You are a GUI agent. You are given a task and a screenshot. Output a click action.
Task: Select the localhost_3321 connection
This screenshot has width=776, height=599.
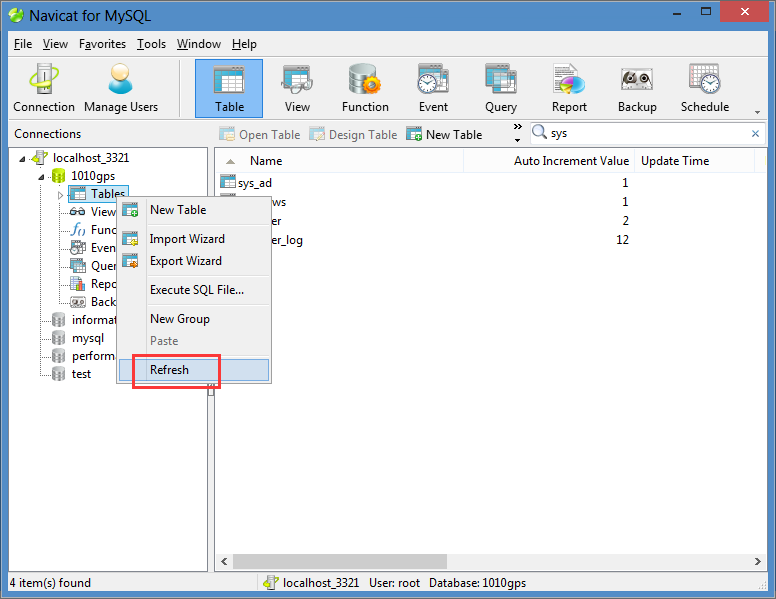click(91, 158)
